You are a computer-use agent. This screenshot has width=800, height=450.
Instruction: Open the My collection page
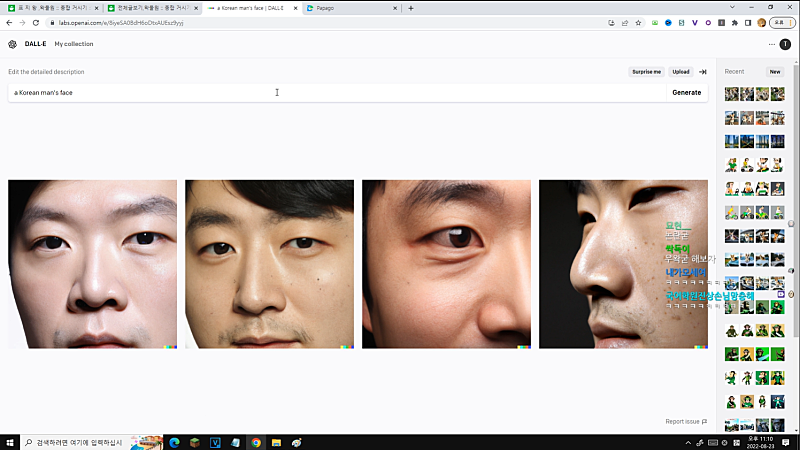coord(72,44)
